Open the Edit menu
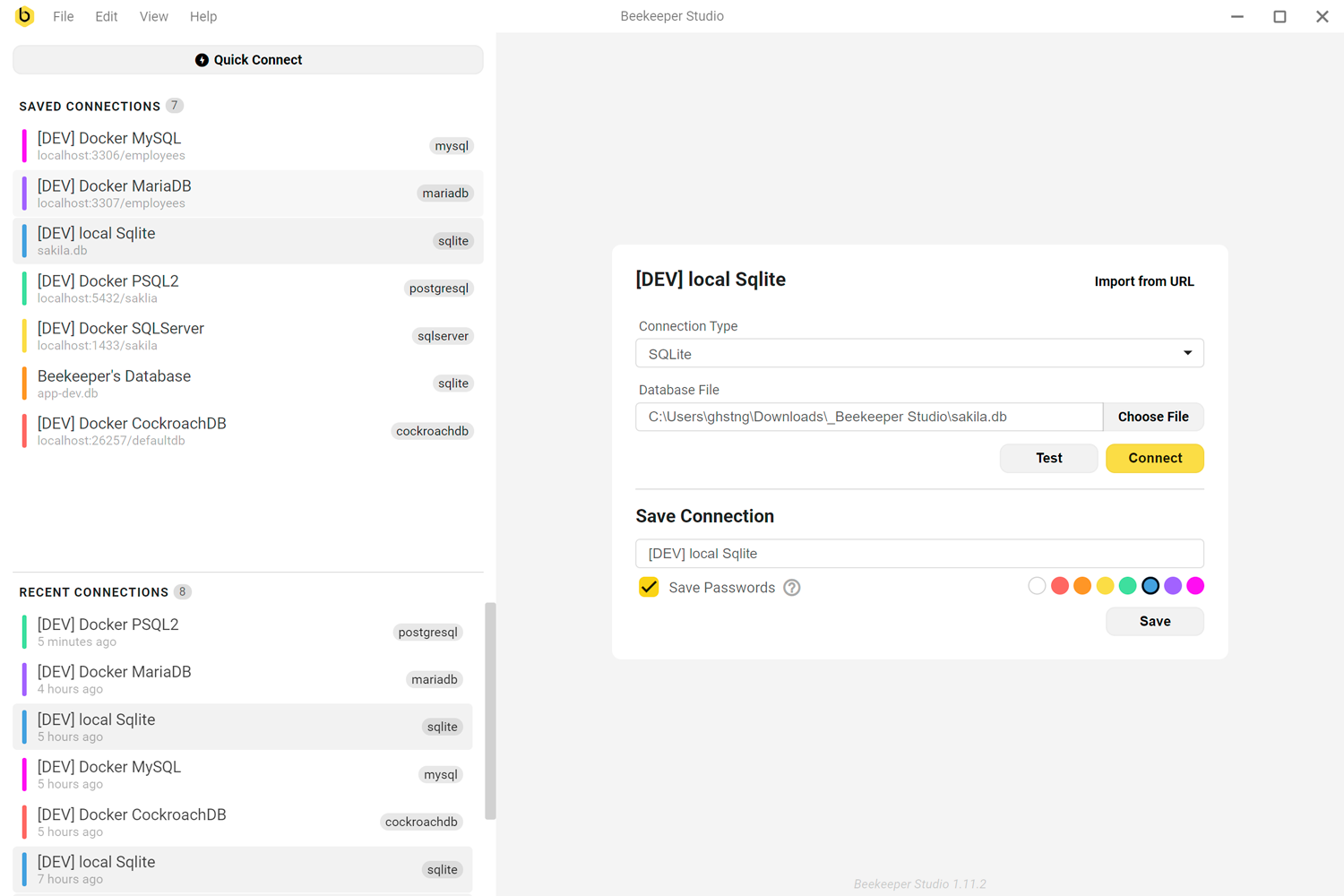This screenshot has width=1344, height=896. tap(107, 16)
